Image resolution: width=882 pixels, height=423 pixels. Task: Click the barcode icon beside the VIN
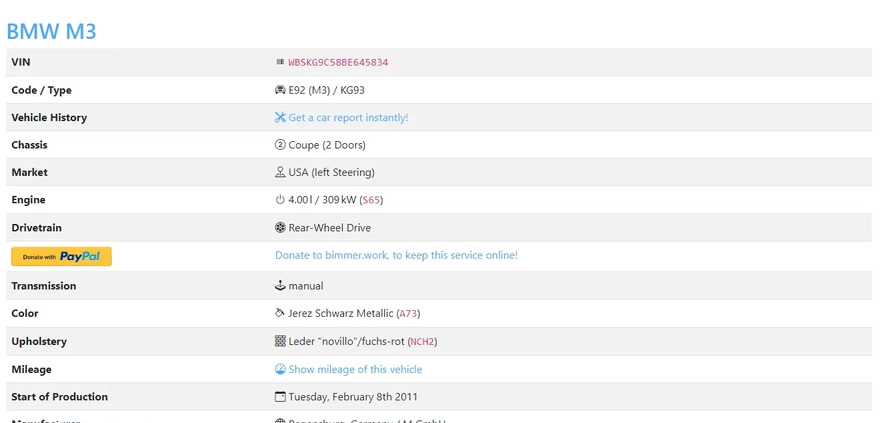(x=280, y=62)
